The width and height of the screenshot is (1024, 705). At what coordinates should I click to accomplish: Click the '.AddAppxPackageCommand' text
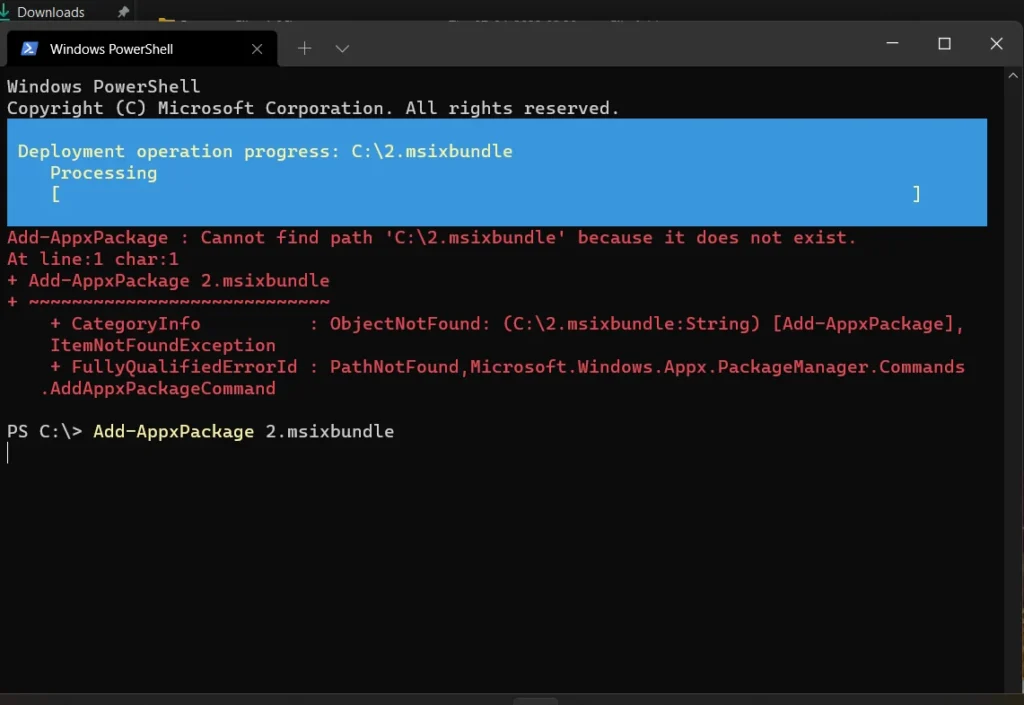pyautogui.click(x=157, y=388)
